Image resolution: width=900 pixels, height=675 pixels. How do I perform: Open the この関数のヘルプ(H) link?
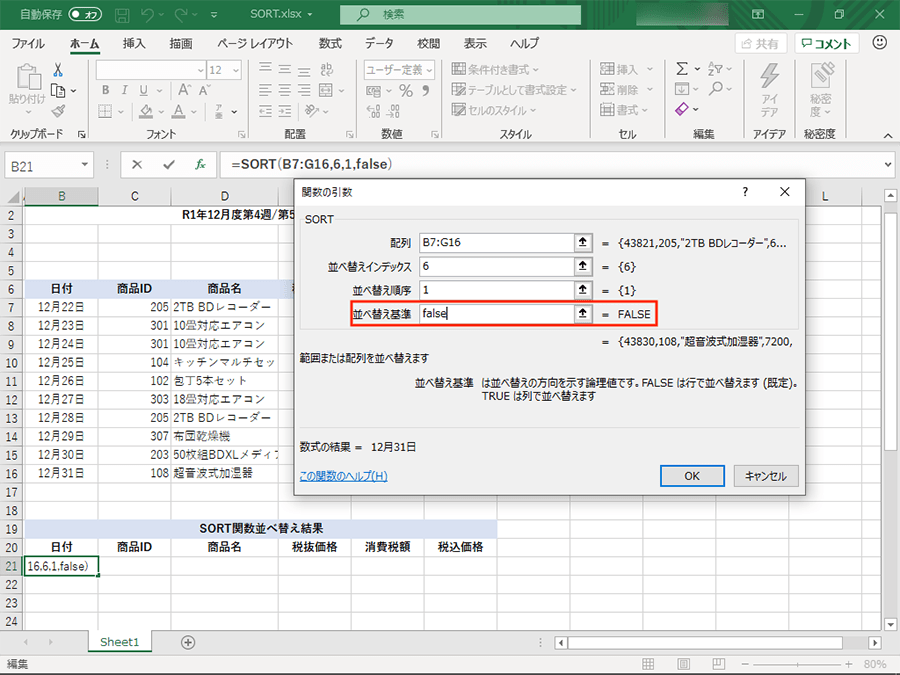point(343,476)
